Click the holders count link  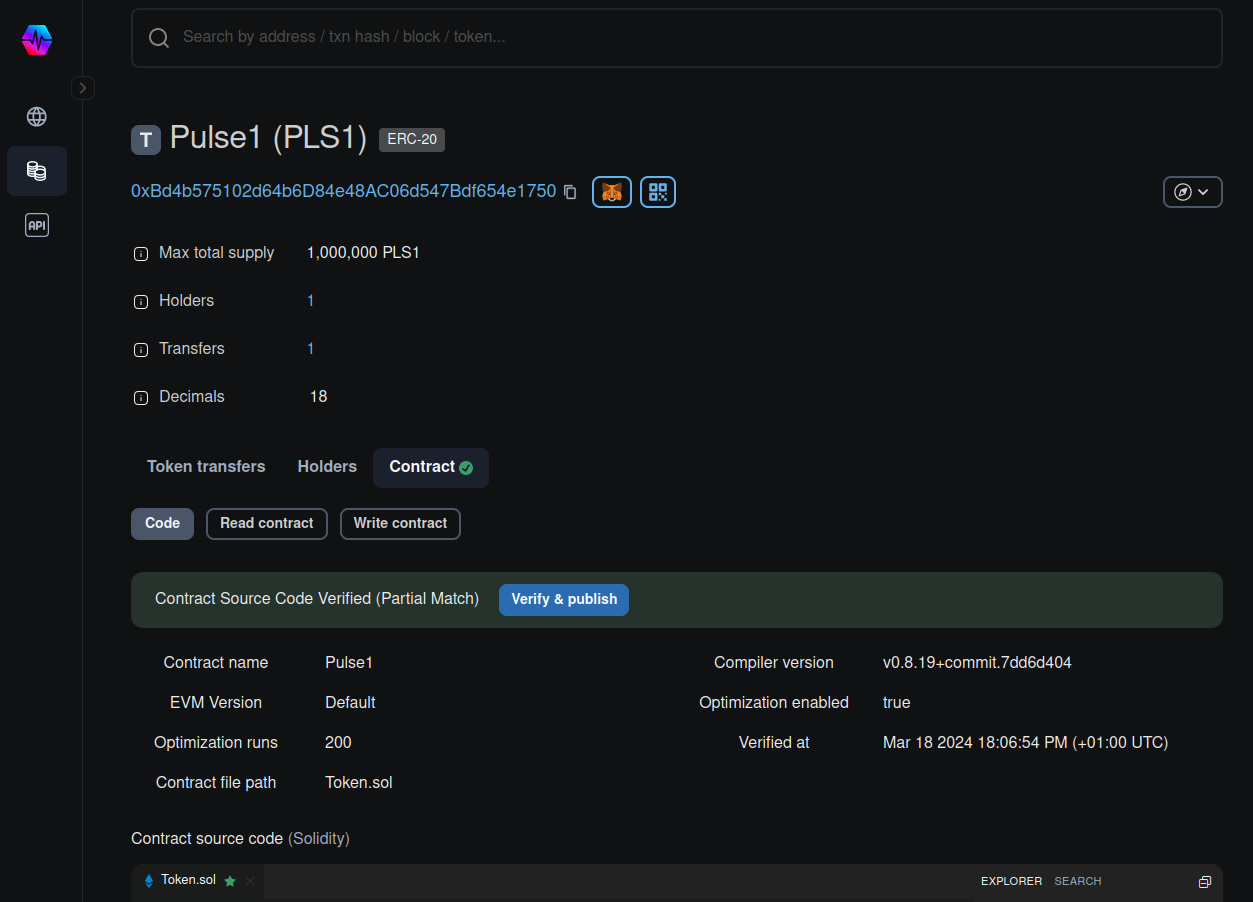pyautogui.click(x=311, y=301)
